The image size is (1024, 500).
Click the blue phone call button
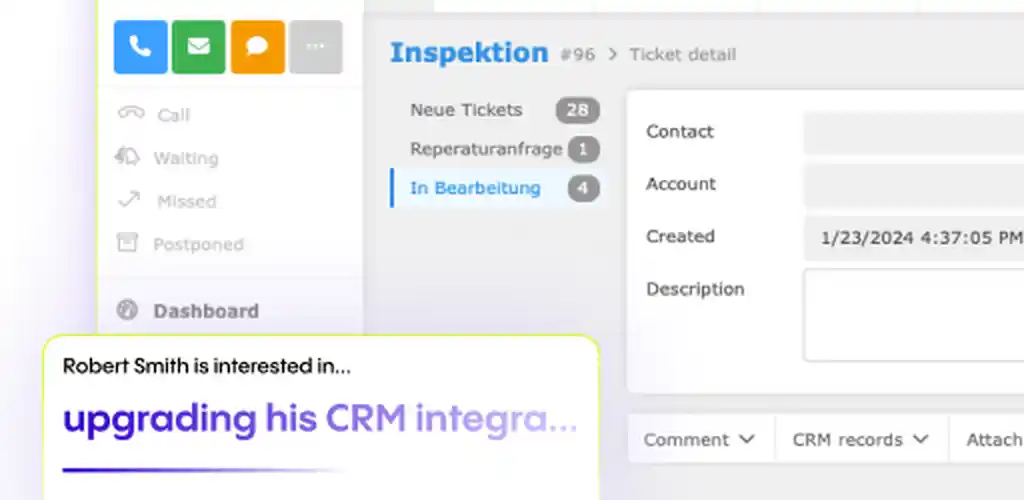coord(140,47)
